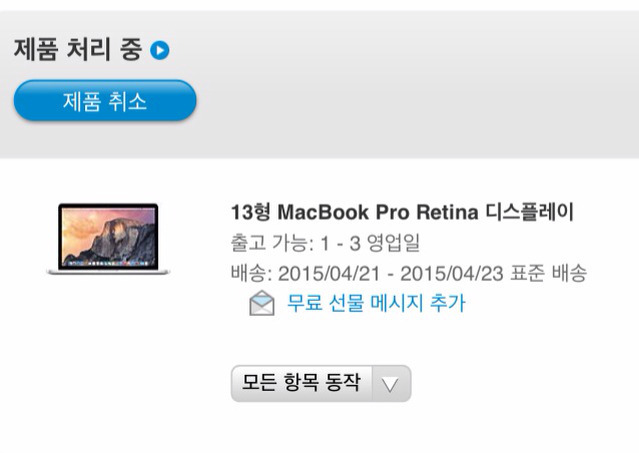
Task: Click the 배송 label text
Action: [249, 273]
